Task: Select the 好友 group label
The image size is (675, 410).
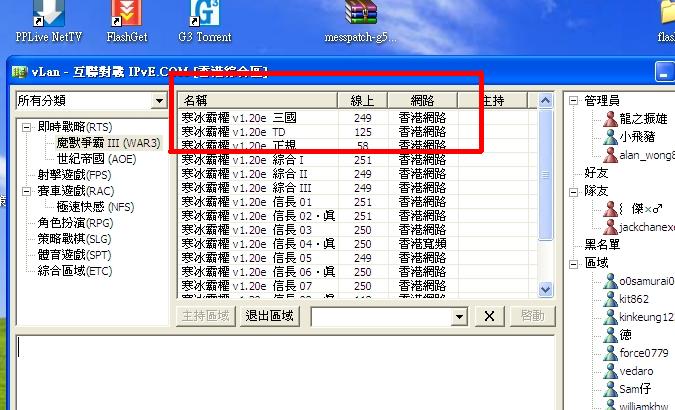Action: 596,173
